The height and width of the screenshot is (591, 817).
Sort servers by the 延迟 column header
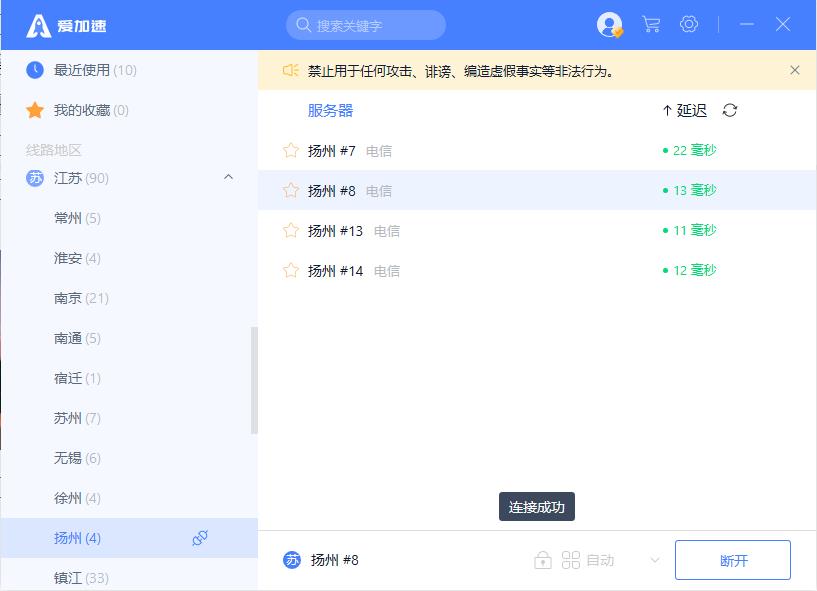[x=685, y=111]
